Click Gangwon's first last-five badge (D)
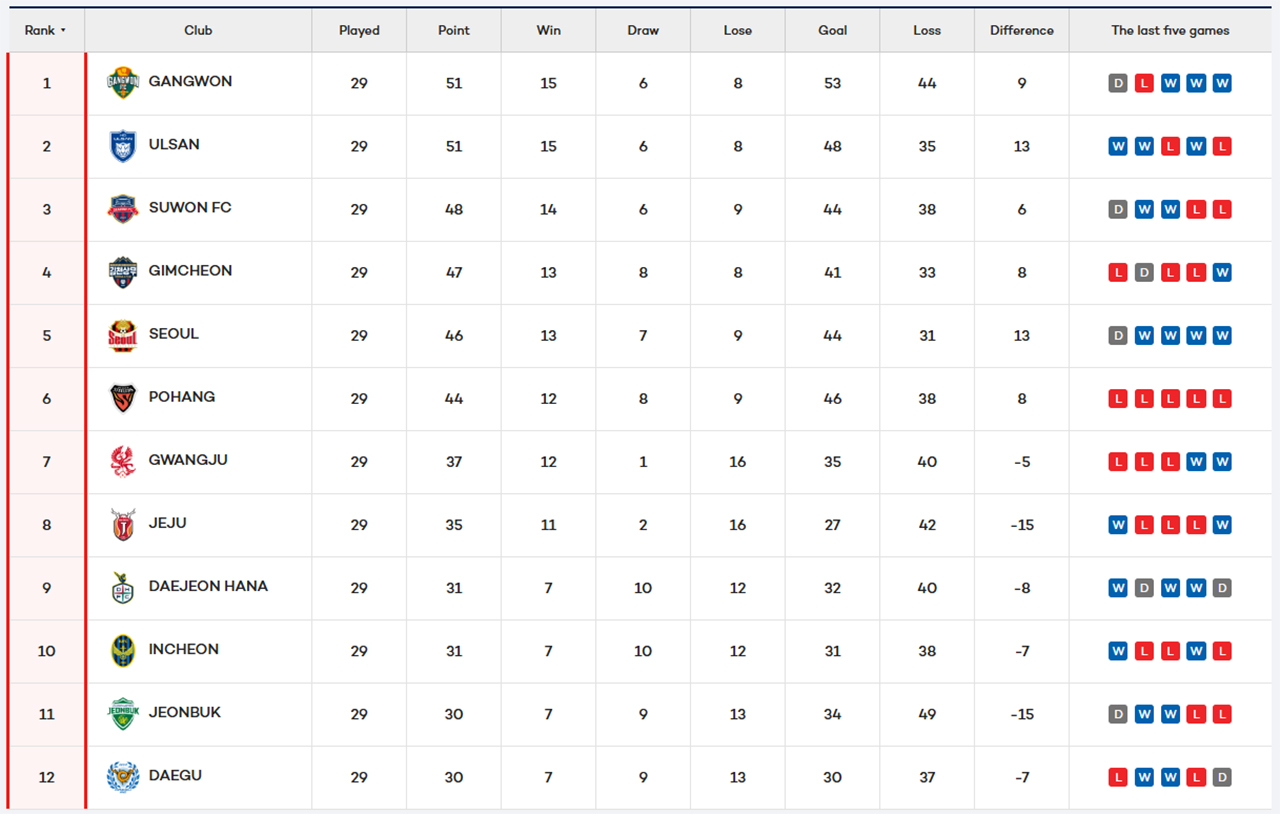1280x814 pixels. tap(1118, 84)
